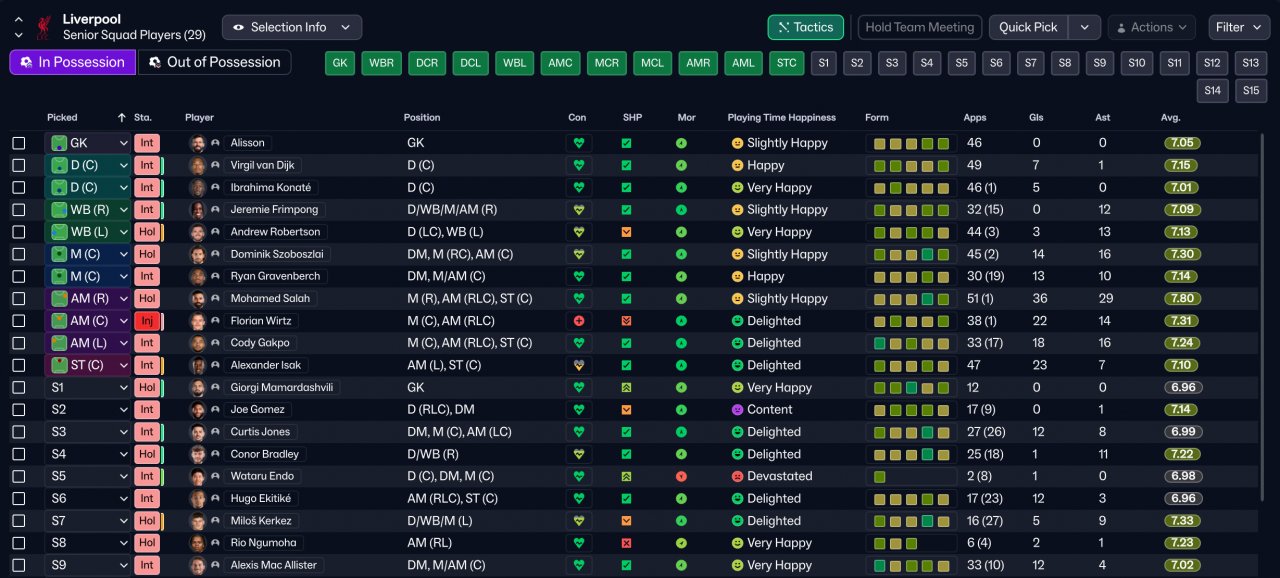Switch to the Out of Possession tab
The height and width of the screenshot is (578, 1280).
(x=214, y=62)
